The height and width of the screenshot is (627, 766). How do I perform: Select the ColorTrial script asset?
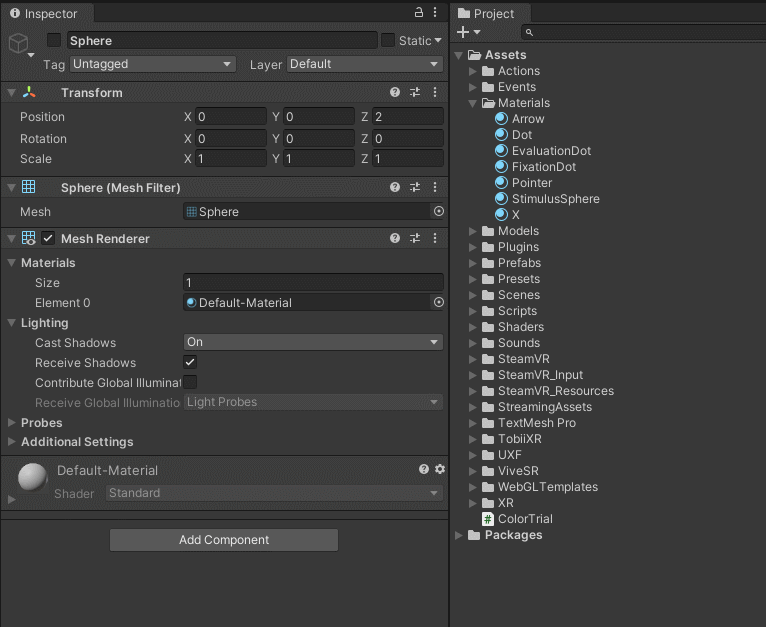[525, 519]
